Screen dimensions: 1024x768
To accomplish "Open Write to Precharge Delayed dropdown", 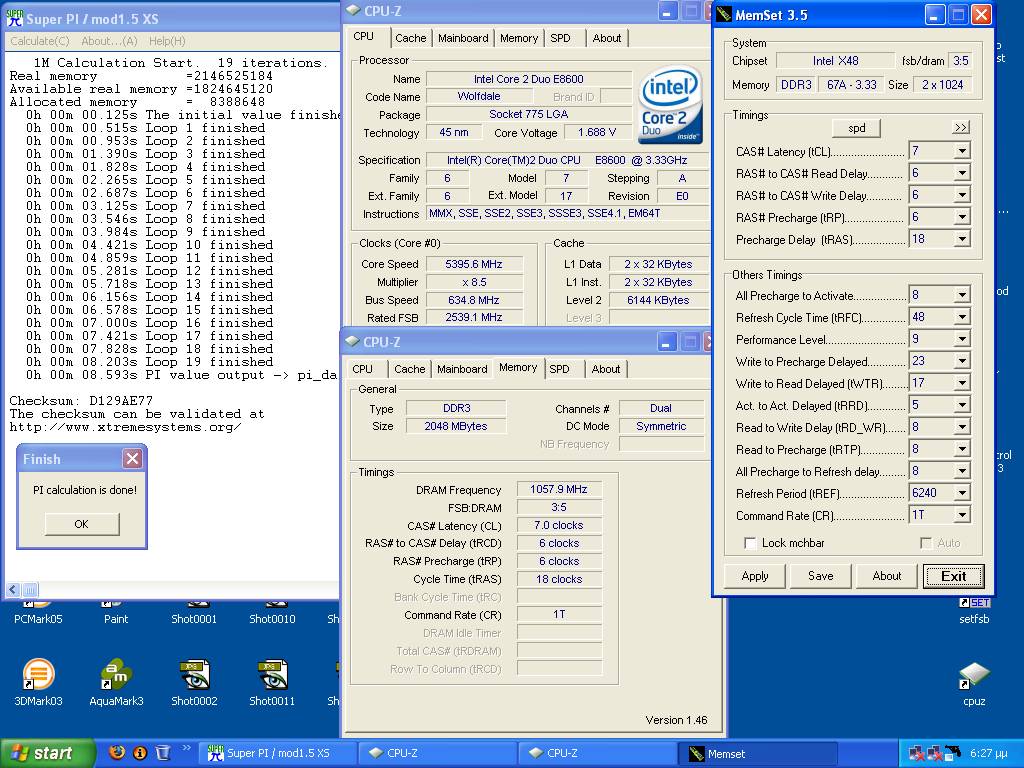I will [x=962, y=361].
